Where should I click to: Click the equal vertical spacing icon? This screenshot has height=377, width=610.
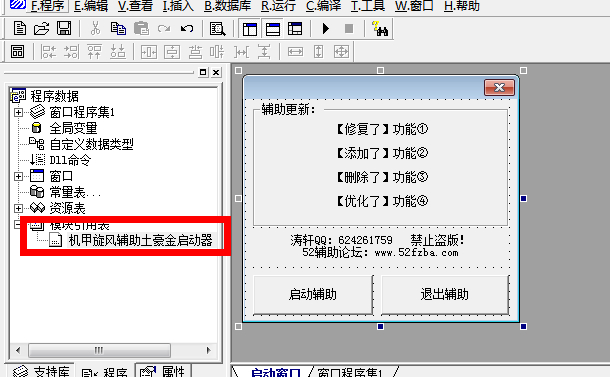click(x=264, y=51)
